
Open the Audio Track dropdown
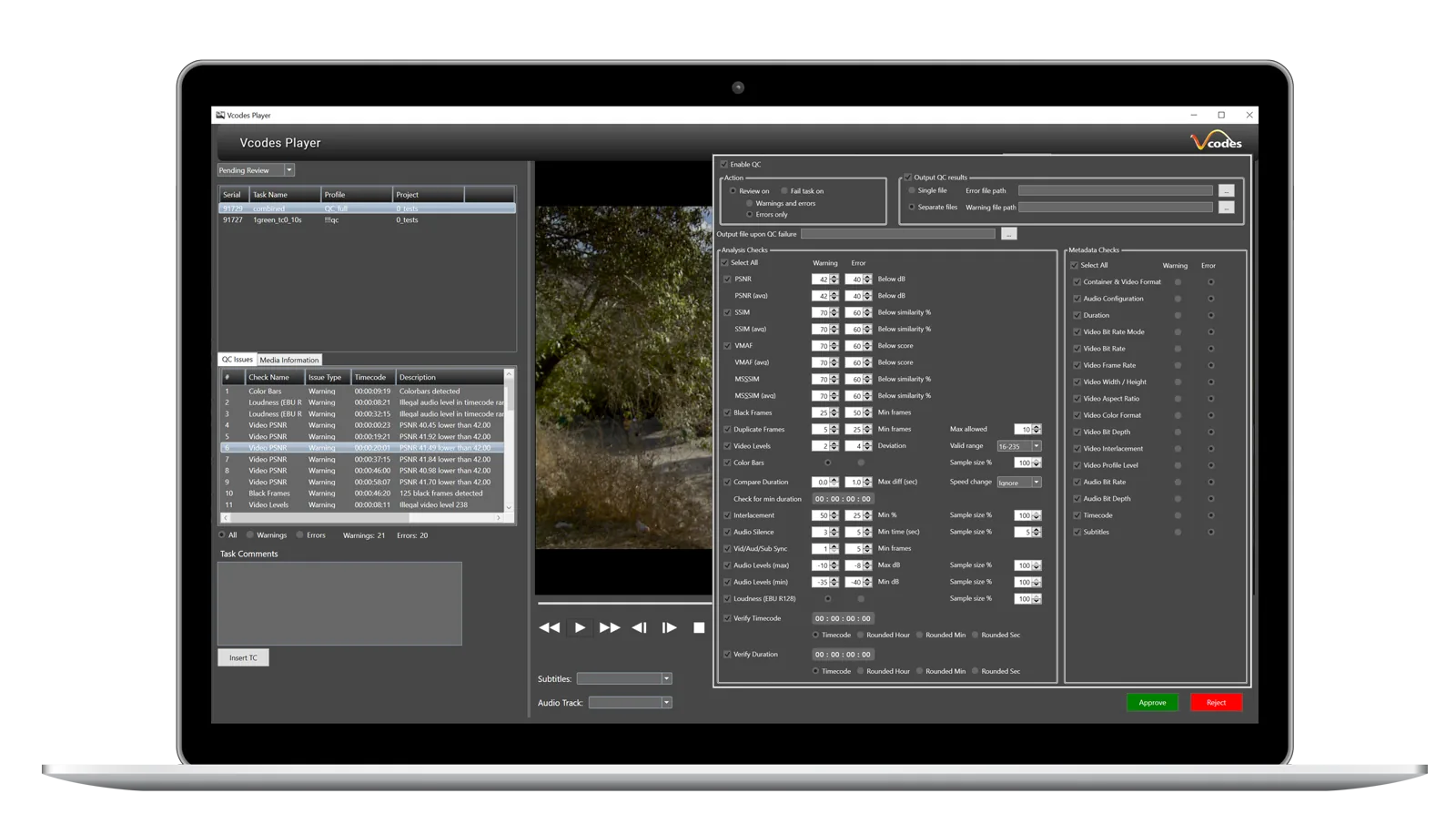pyautogui.click(x=666, y=703)
